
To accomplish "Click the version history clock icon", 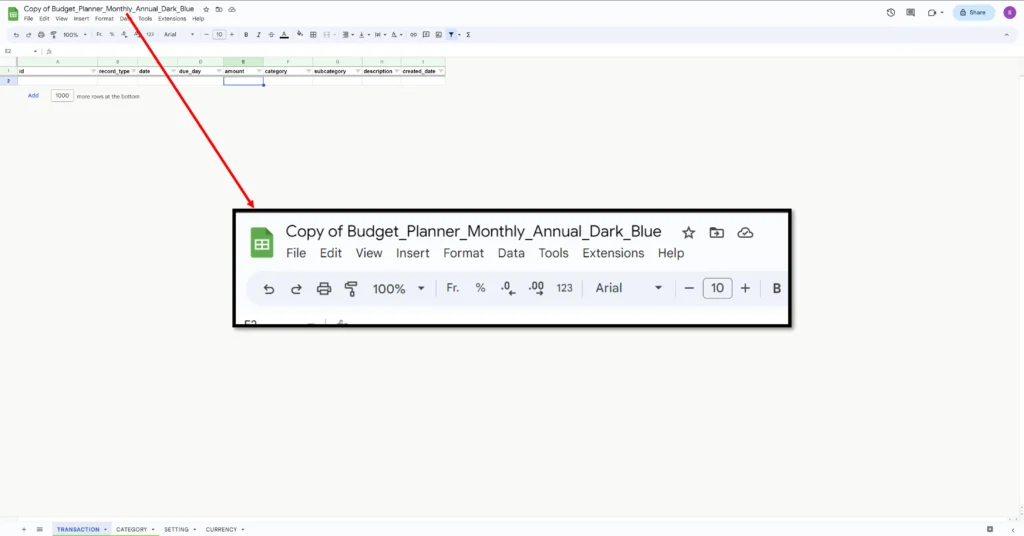I will click(x=891, y=13).
